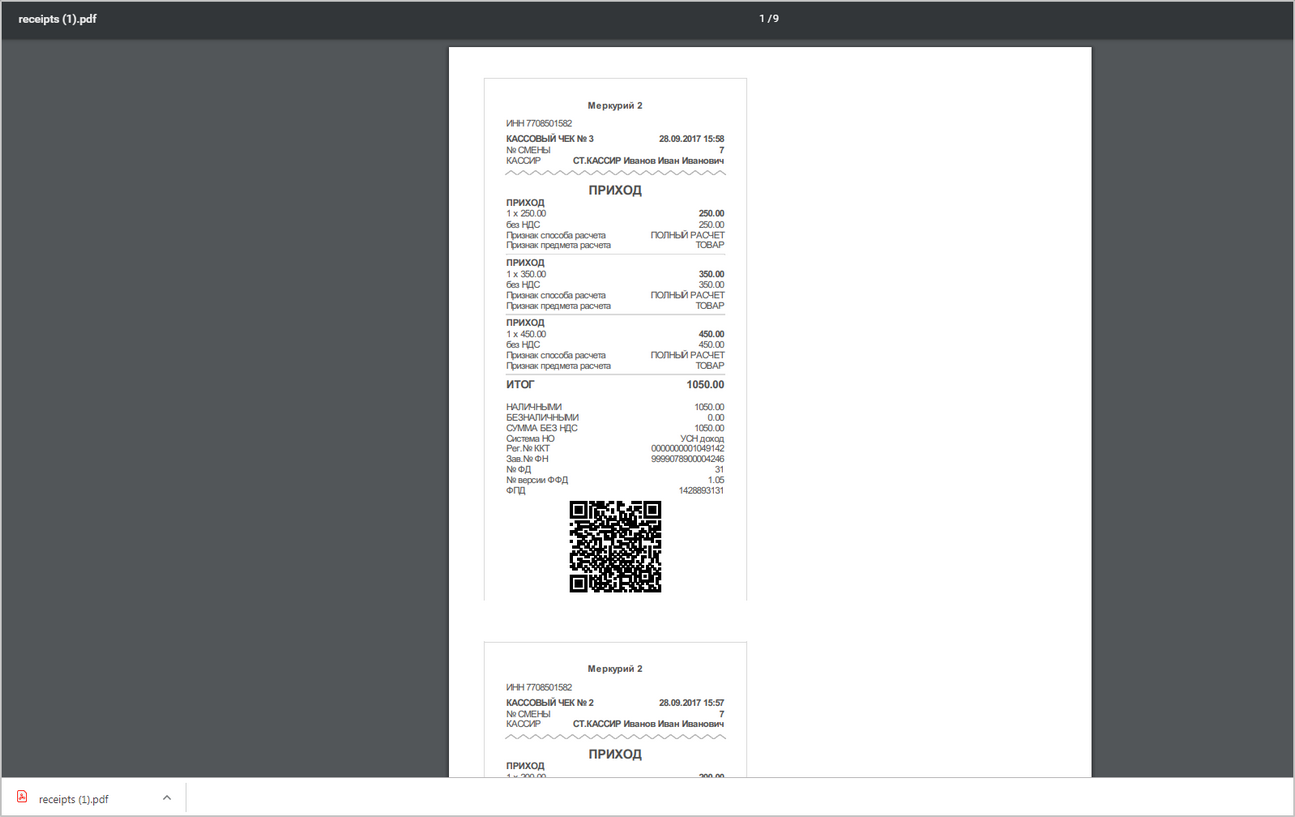
Task: Select ИНН 7708501582 on the first receipt
Action: pos(539,124)
